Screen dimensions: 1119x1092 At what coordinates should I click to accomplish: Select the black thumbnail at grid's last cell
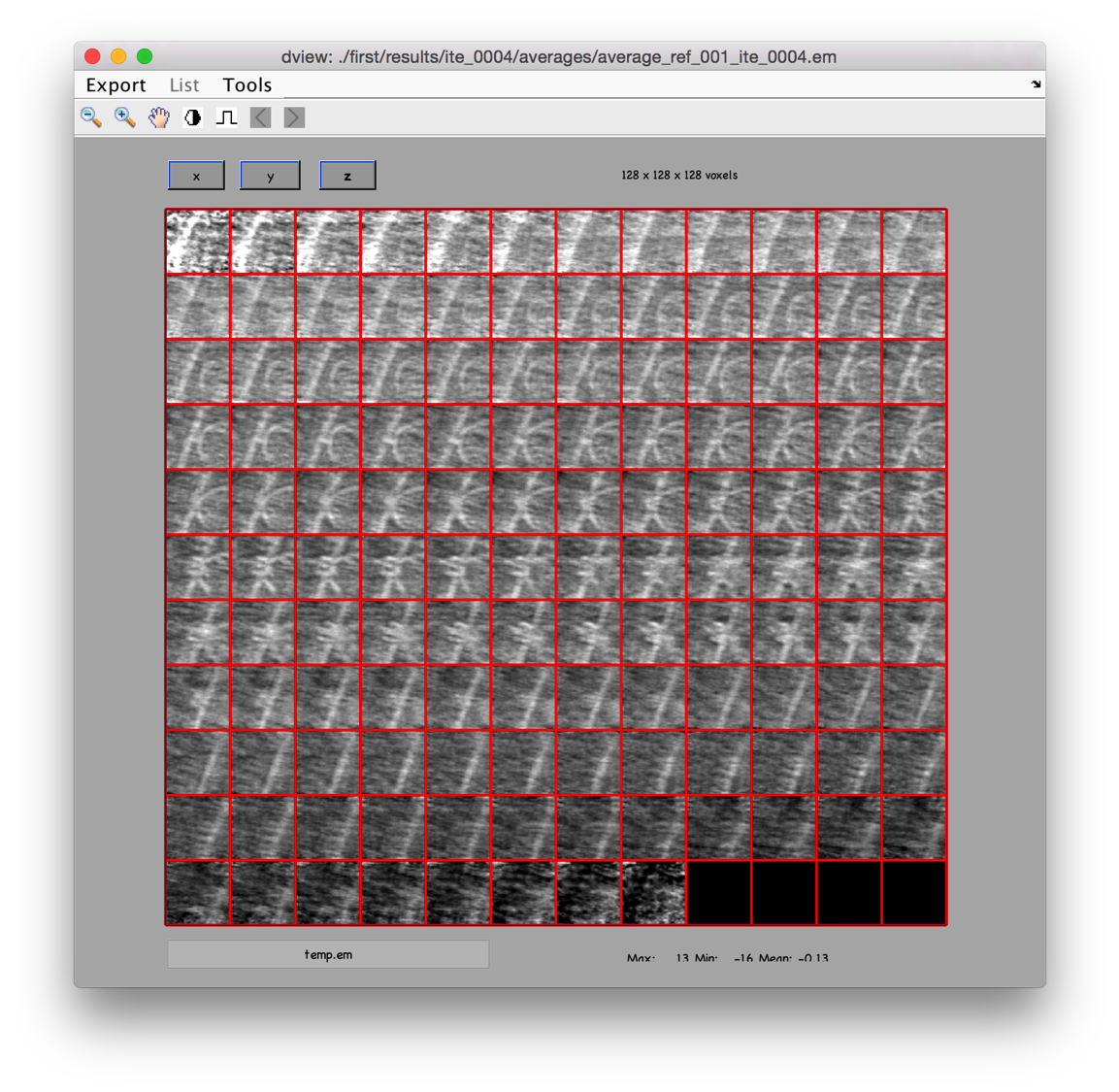[x=914, y=893]
